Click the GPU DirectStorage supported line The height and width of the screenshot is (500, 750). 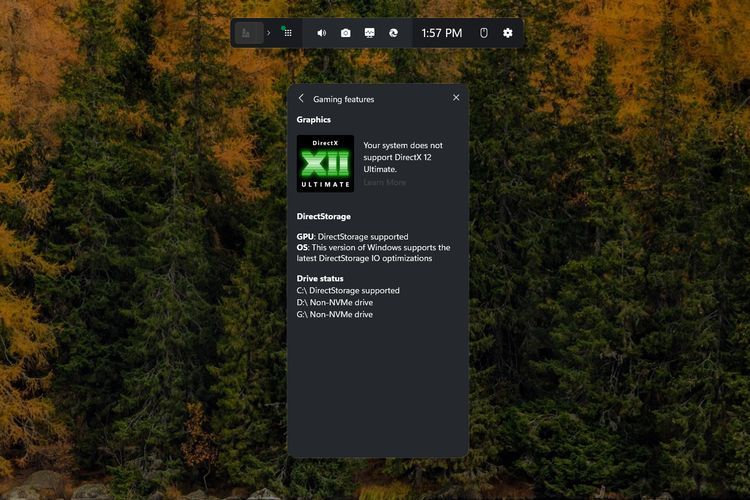(x=352, y=237)
